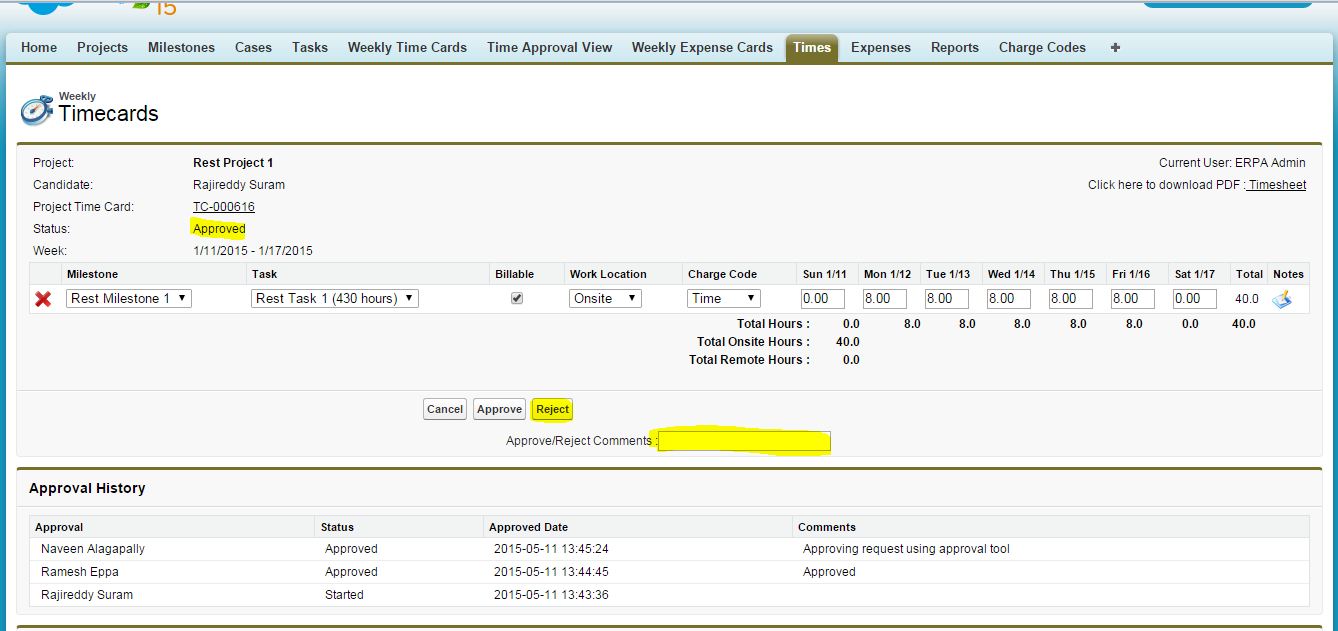Click the plus icon to add tab
The image size is (1338, 631).
(x=1115, y=47)
